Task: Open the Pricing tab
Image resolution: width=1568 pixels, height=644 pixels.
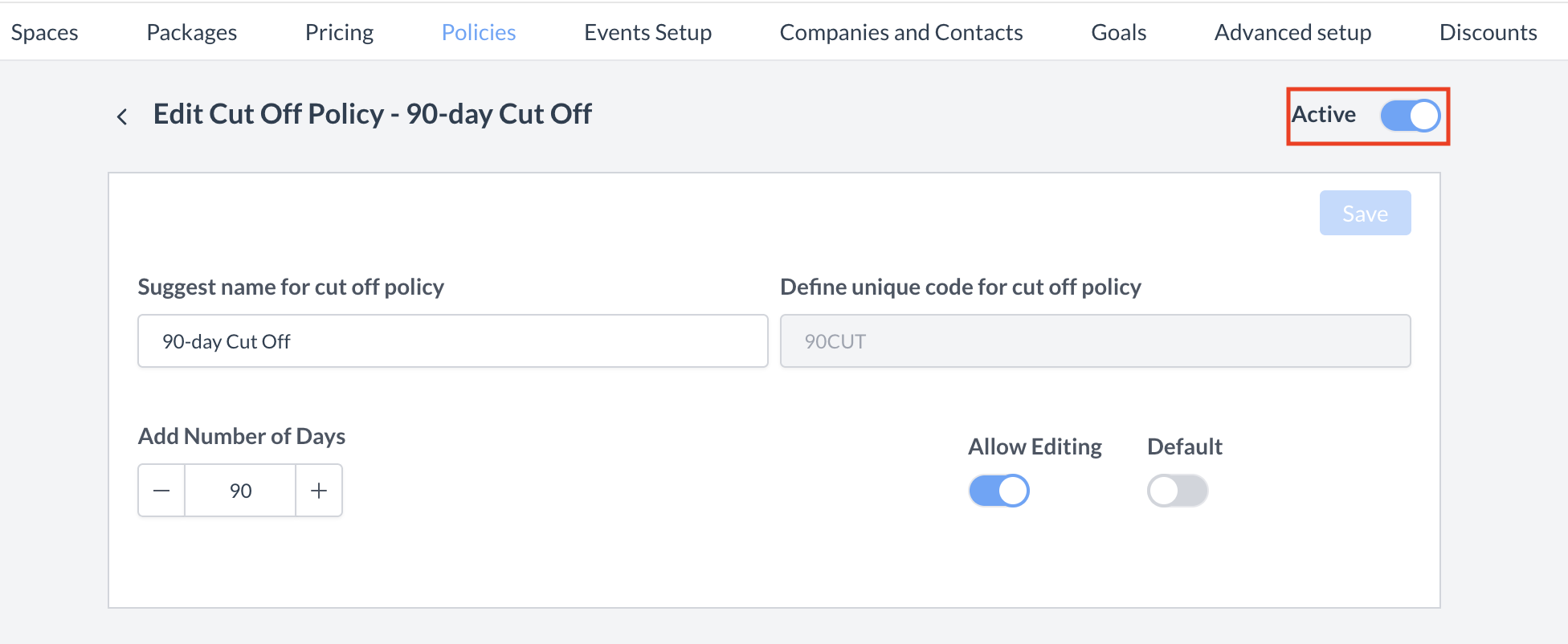Action: (x=339, y=31)
